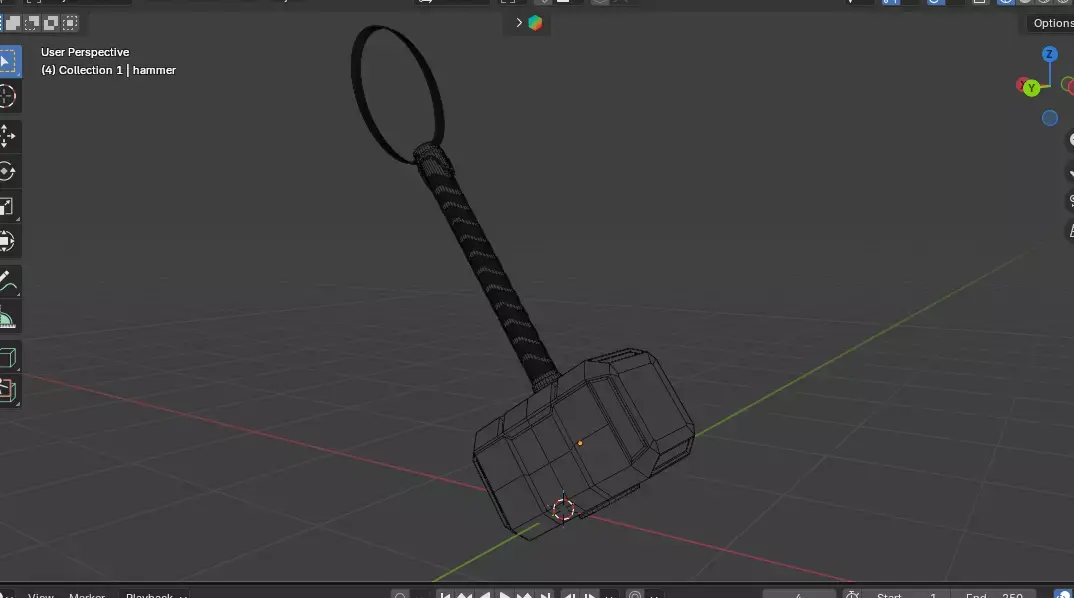Snap view to negative Z gizmo circle
This screenshot has height=598, width=1074.
point(1049,118)
